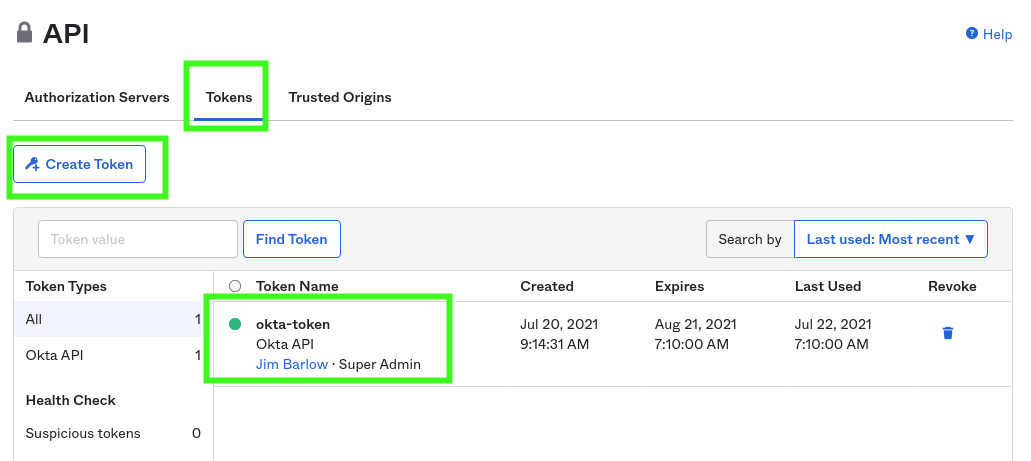The image size is (1031, 461).
Task: Click the Find Token button
Action: (292, 239)
